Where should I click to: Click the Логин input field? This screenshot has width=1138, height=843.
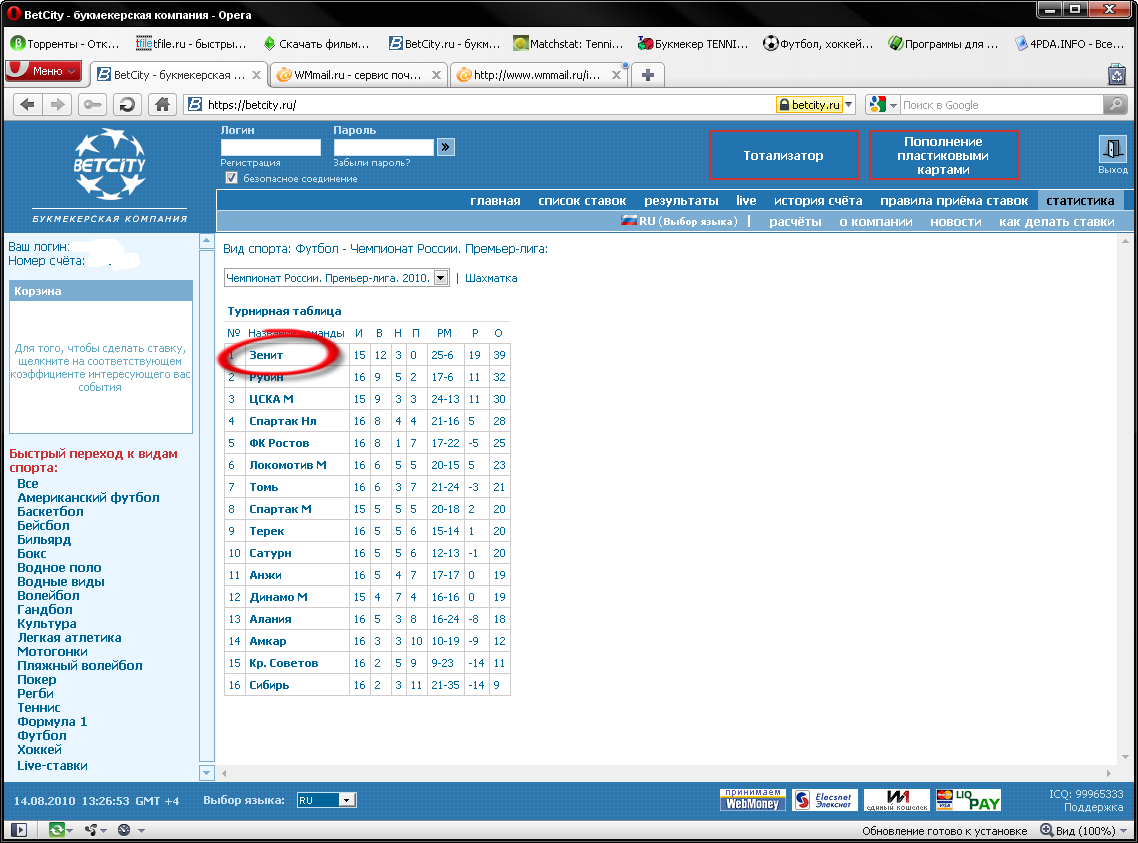(x=271, y=147)
